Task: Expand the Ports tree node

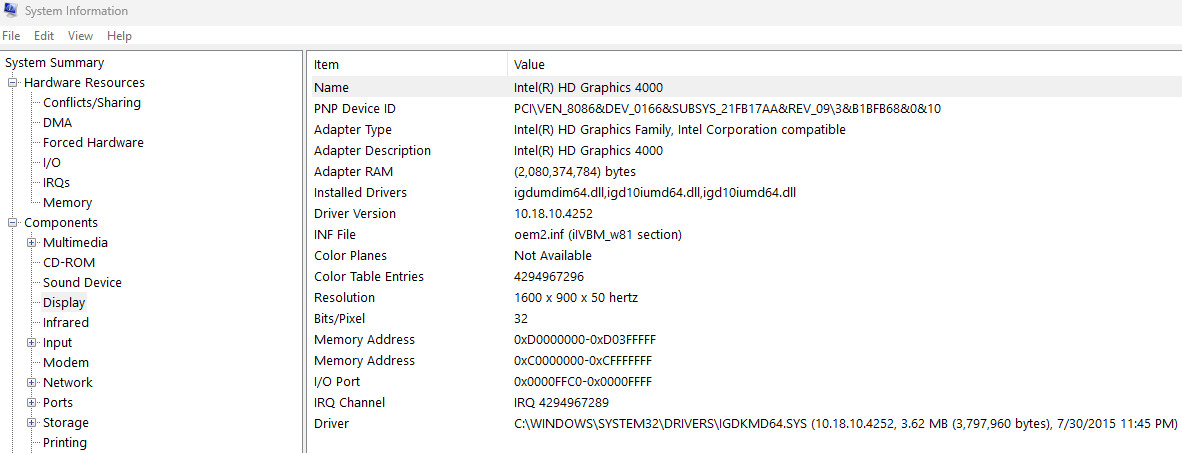Action: pyautogui.click(x=32, y=402)
